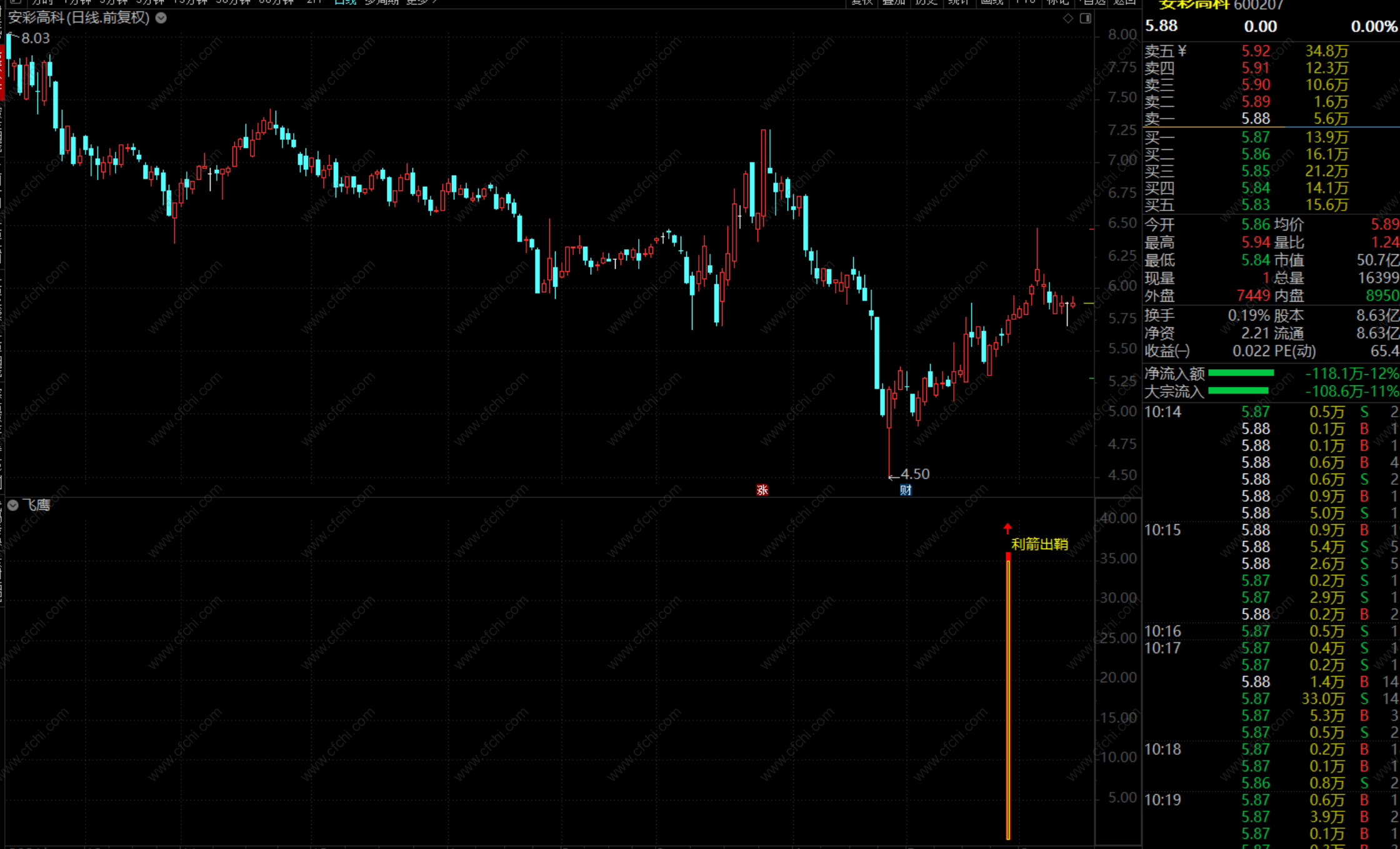Click the diamond icon at chart top-right
1400x849 pixels.
(x=1067, y=18)
